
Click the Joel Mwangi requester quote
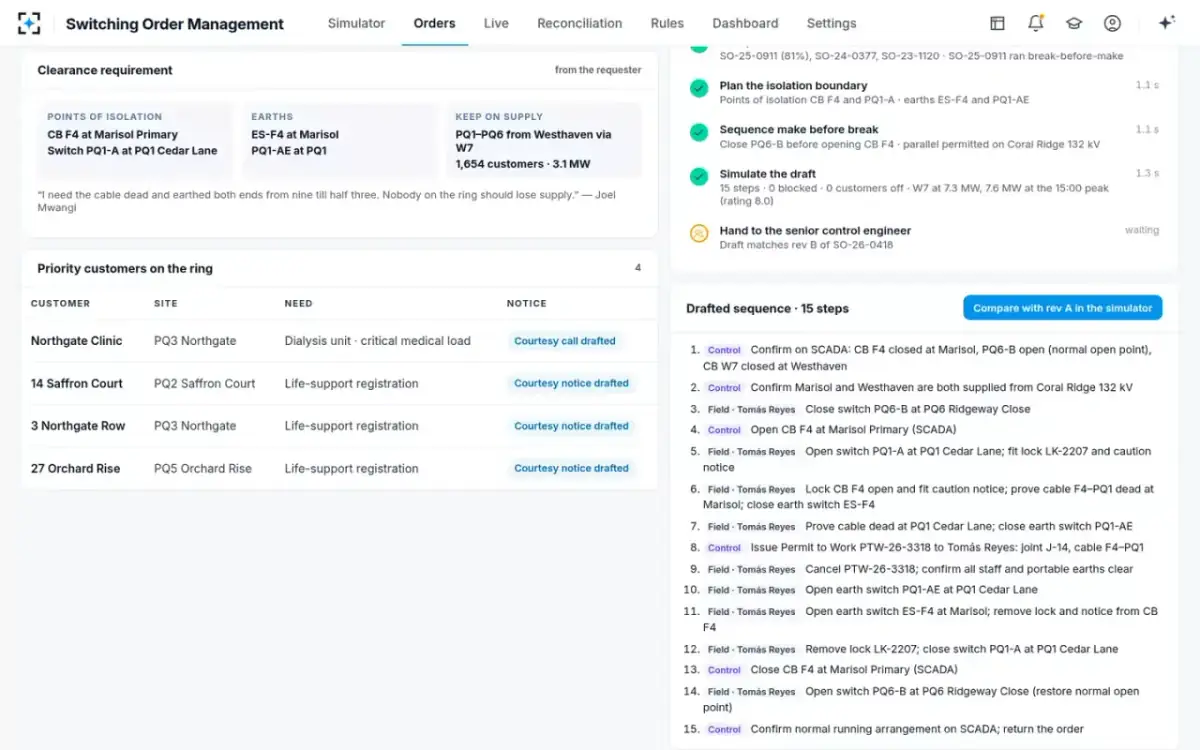click(x=326, y=201)
